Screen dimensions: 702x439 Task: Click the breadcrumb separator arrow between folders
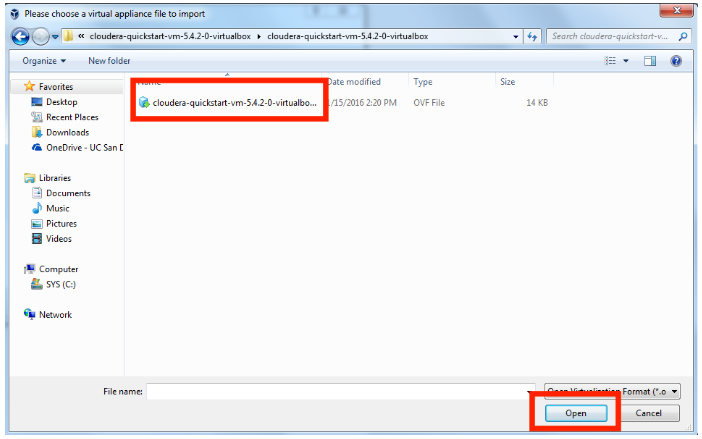[x=259, y=37]
